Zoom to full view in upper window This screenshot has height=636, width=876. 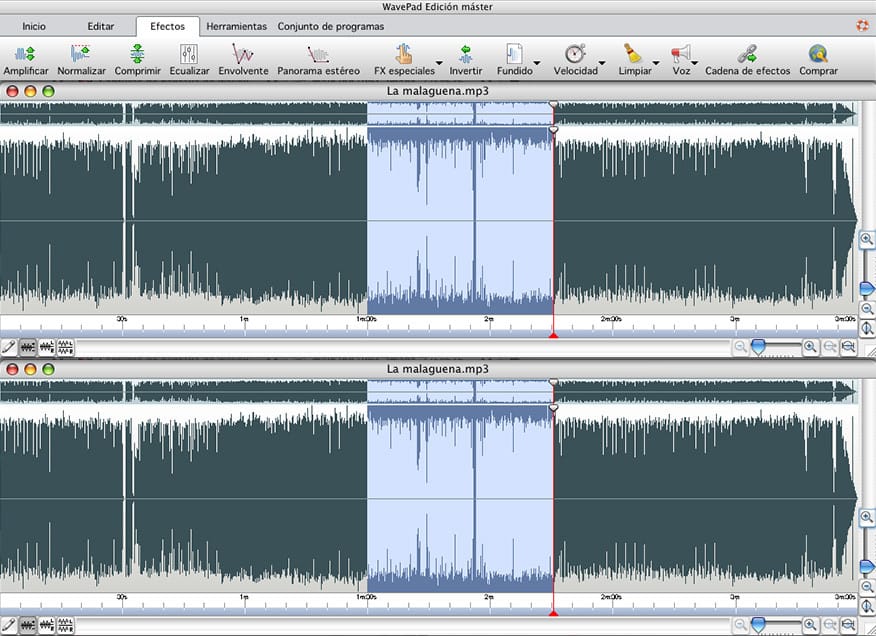(x=848, y=347)
